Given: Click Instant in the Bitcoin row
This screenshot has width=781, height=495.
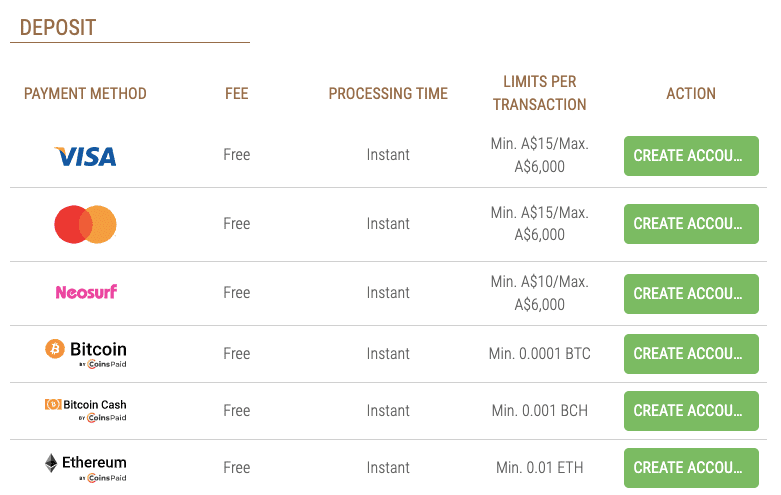Looking at the screenshot, I should pos(388,354).
